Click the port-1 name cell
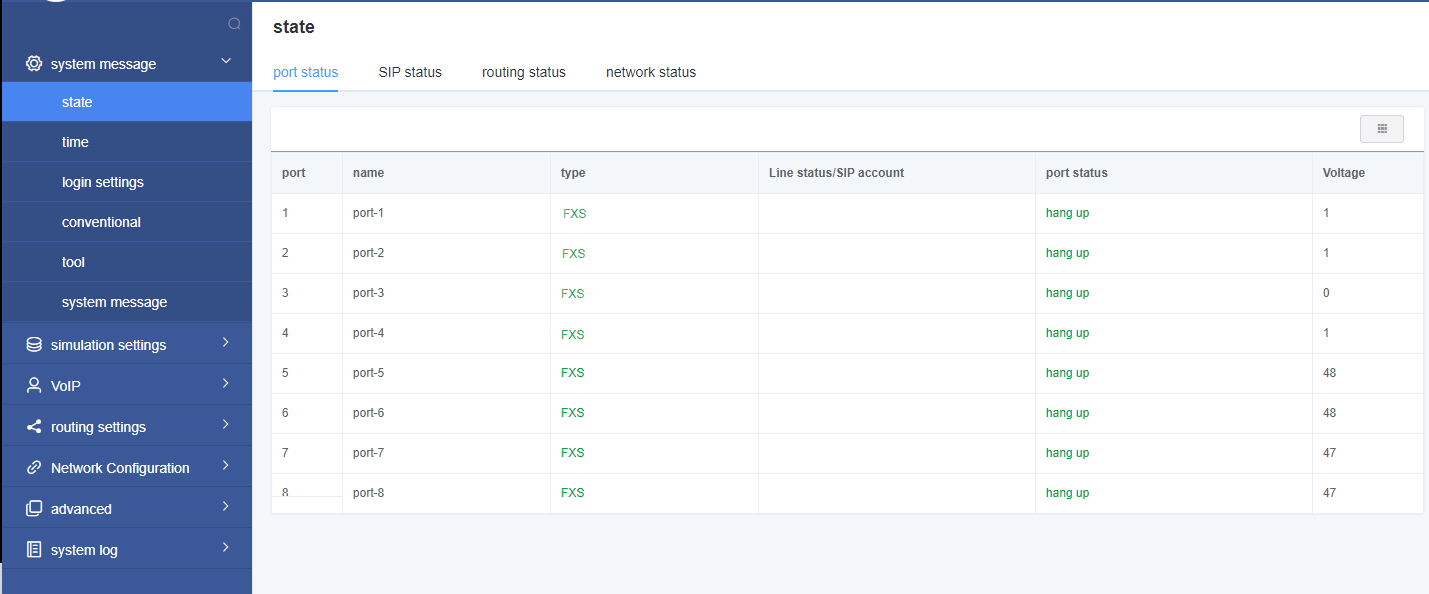This screenshot has height=594, width=1429. (446, 213)
